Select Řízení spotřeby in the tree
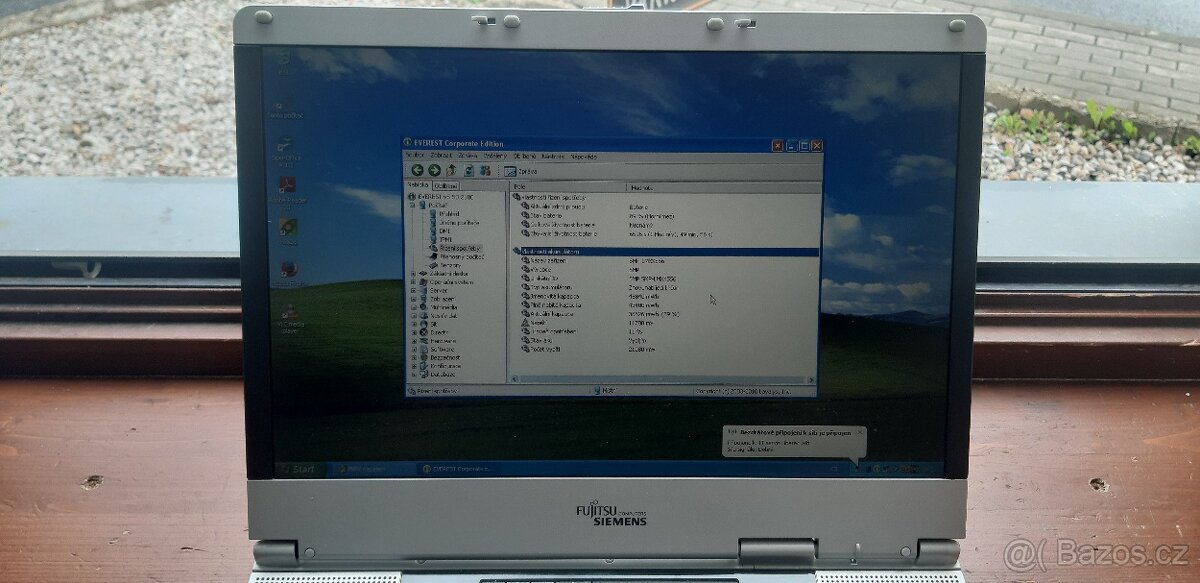Image resolution: width=1200 pixels, height=583 pixels. (x=460, y=248)
